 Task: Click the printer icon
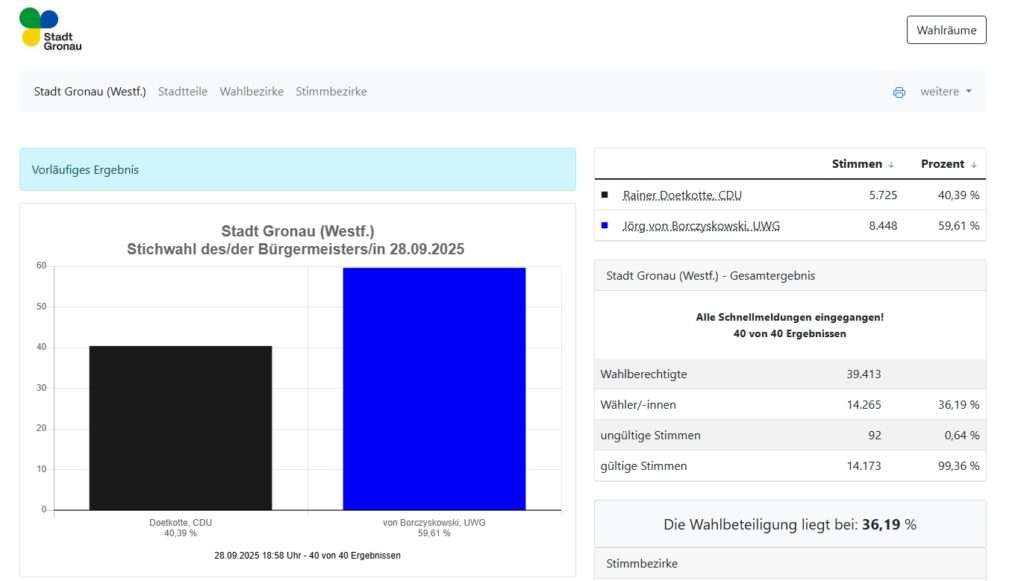[x=899, y=92]
